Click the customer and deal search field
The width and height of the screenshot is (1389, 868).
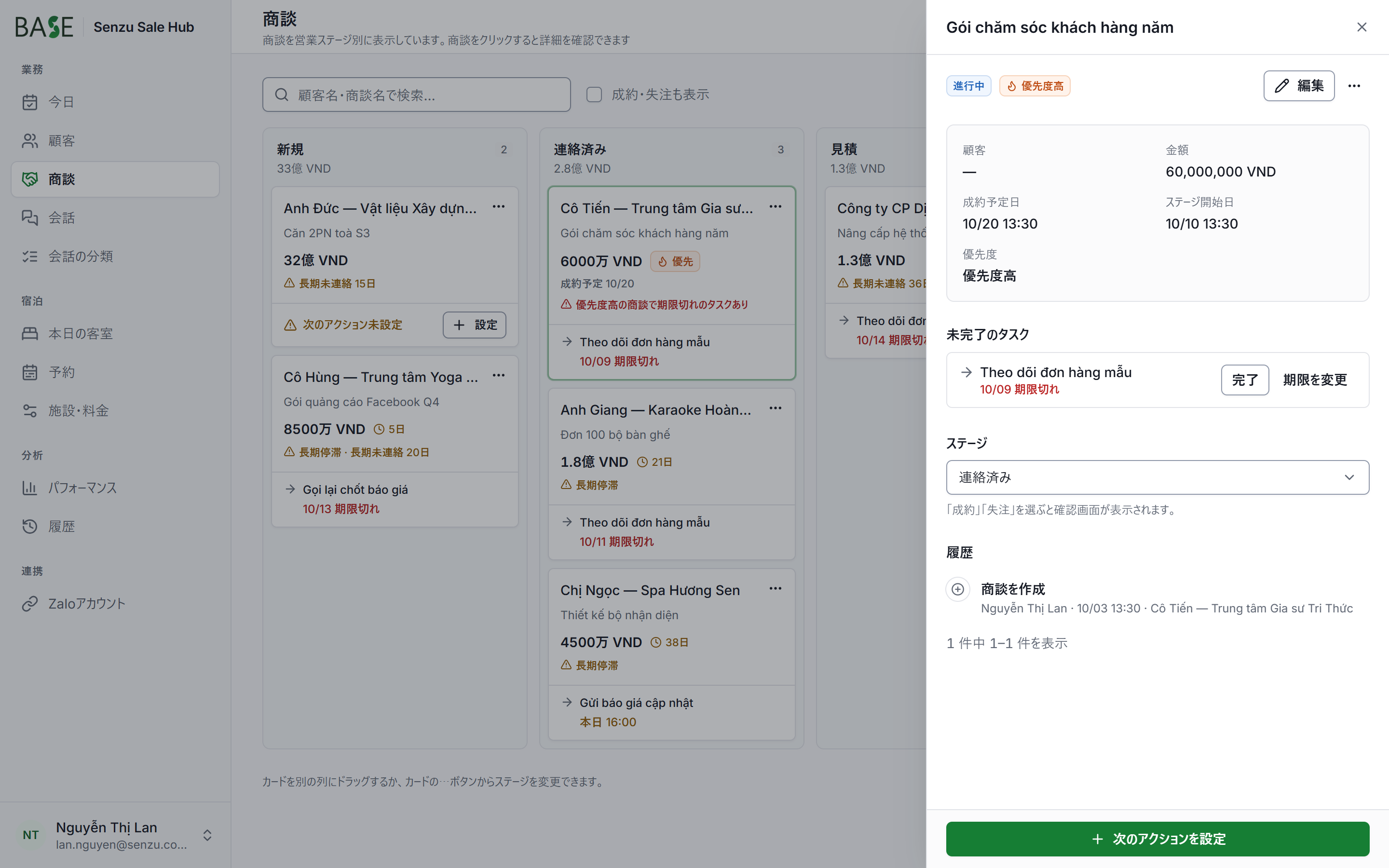416,95
